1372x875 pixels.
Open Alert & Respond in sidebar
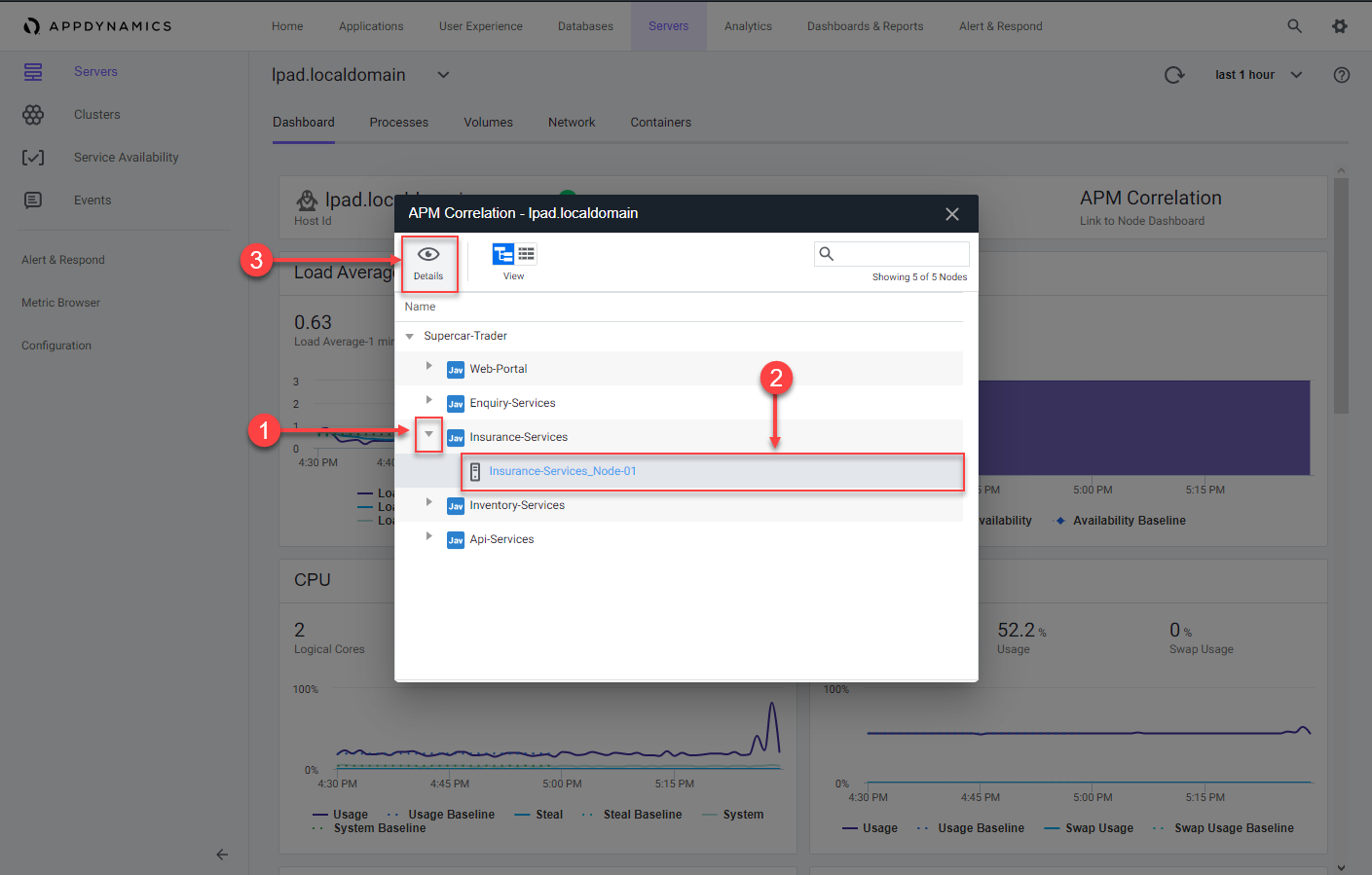point(63,260)
